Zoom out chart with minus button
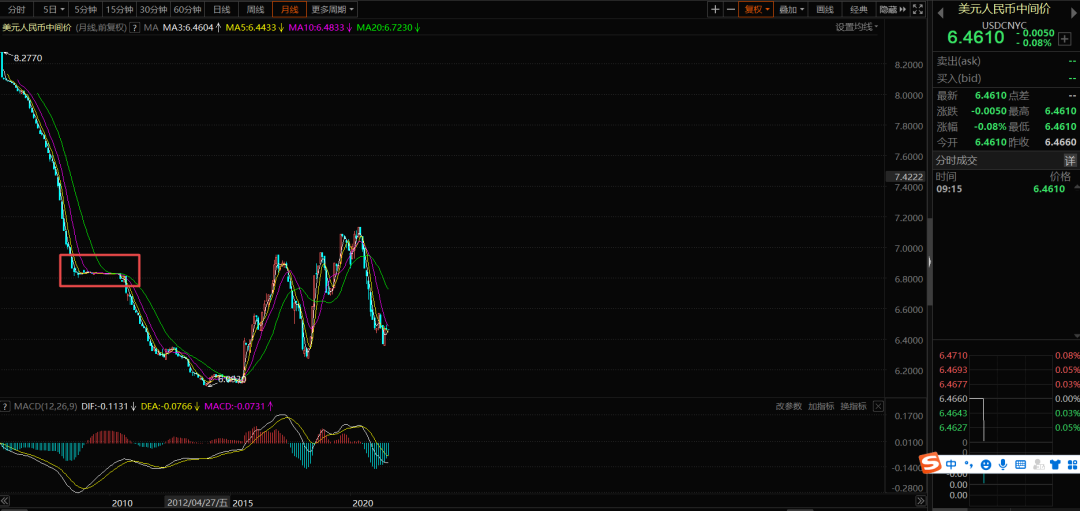The width and height of the screenshot is (1080, 511). pos(730,9)
